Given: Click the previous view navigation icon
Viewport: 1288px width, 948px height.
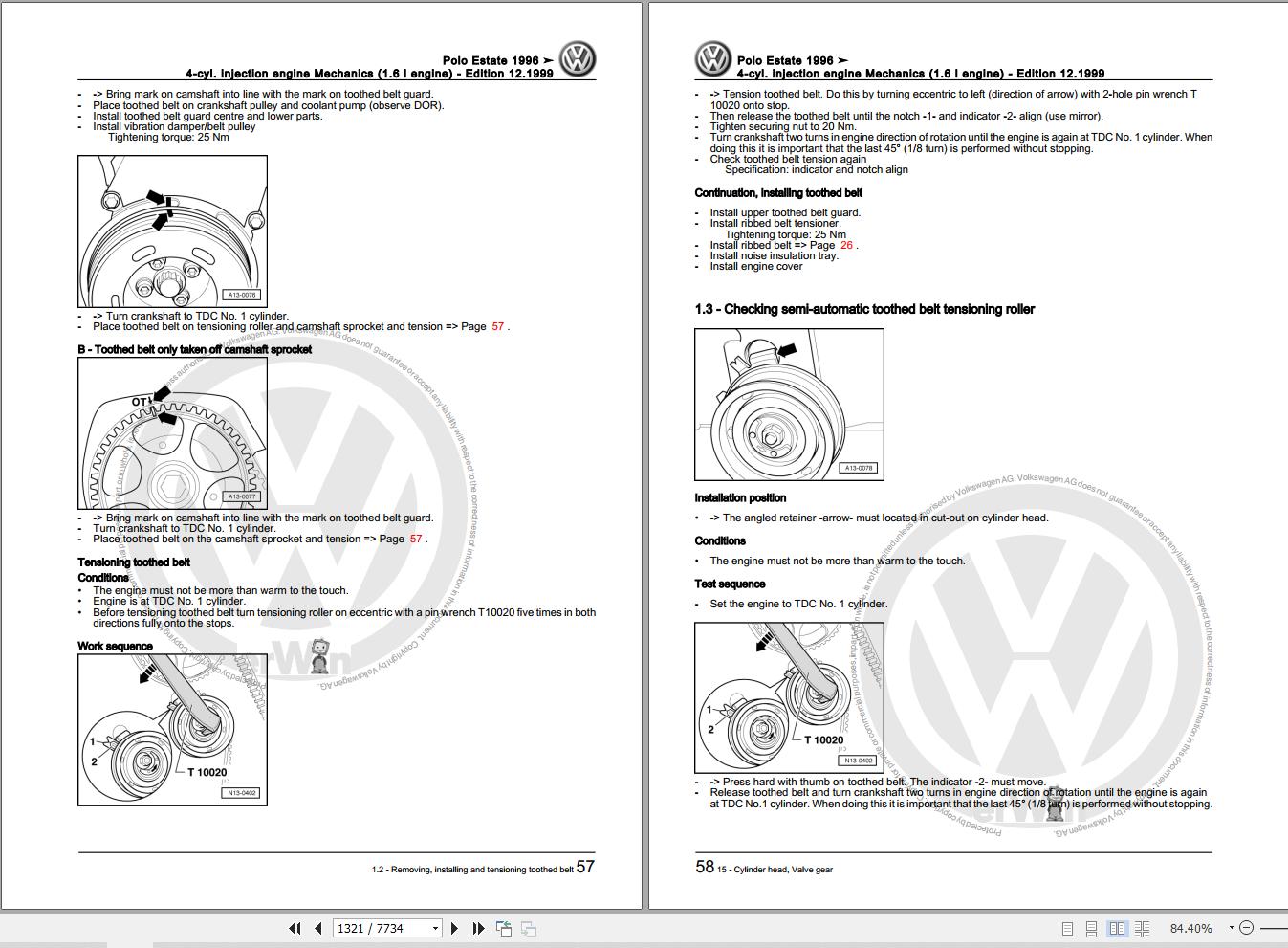Looking at the screenshot, I should pyautogui.click(x=504, y=928).
